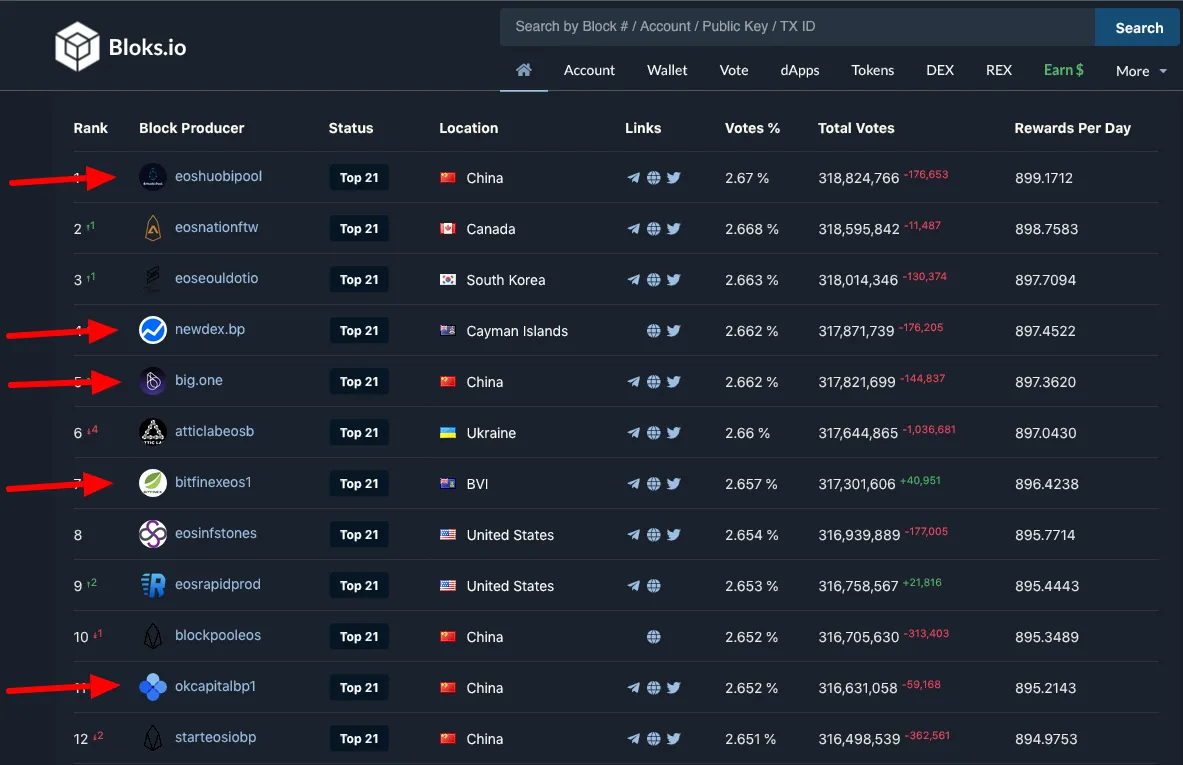Open eosinfstones' Telegram icon
1183x765 pixels.
tap(634, 535)
